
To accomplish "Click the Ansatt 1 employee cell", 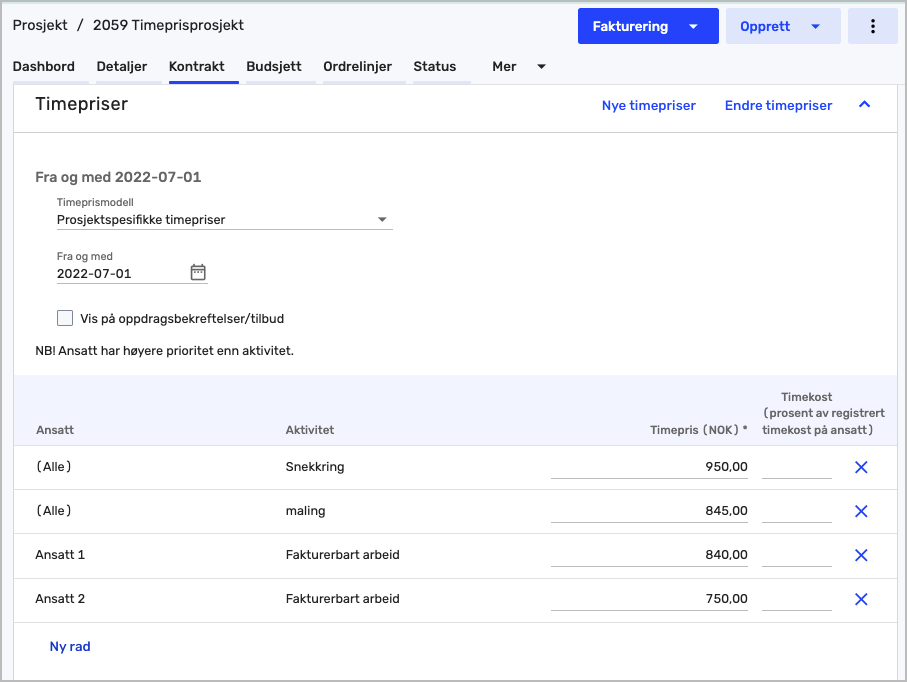I will [x=60, y=555].
